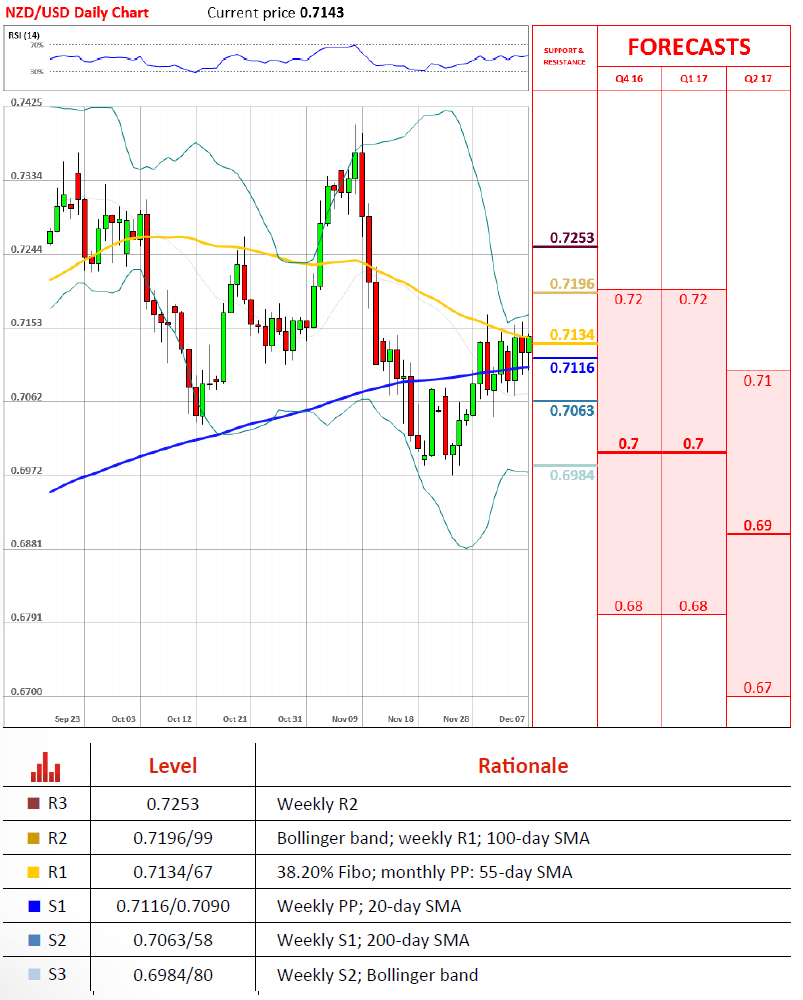Viewport: 803px width, 1000px height.
Task: Click the Weekly S1; 200-day SMA rationale
Action: pos(373,941)
